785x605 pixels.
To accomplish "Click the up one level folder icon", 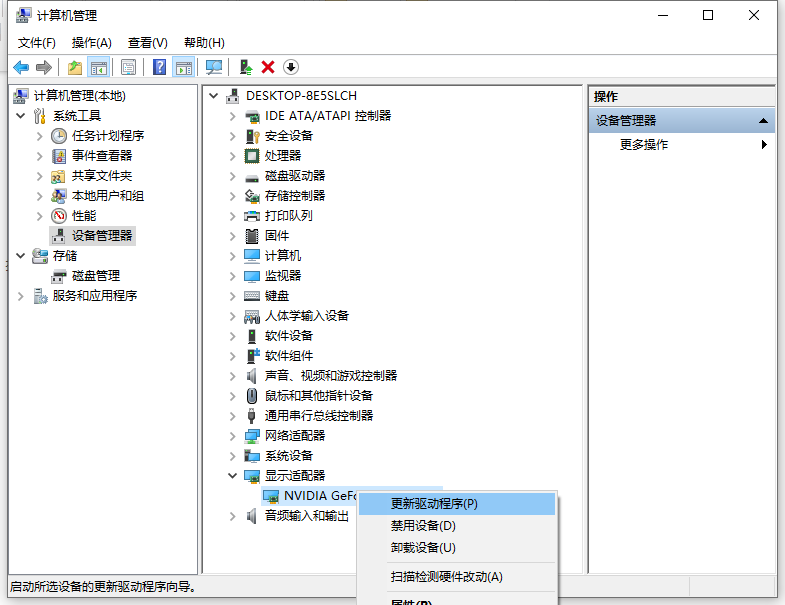I will 74,67.
